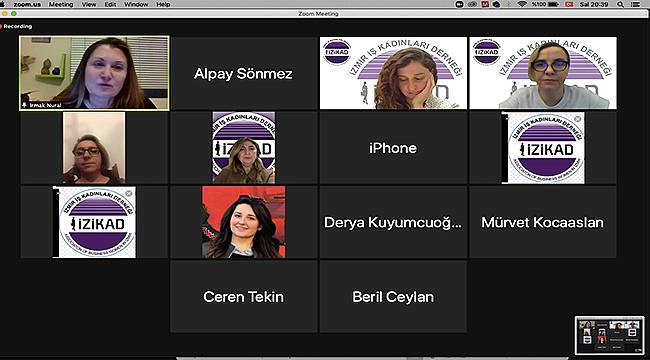Select the Derya Kuyumcuoğ... participant tile
This screenshot has height=360, width=650.
pyautogui.click(x=393, y=222)
